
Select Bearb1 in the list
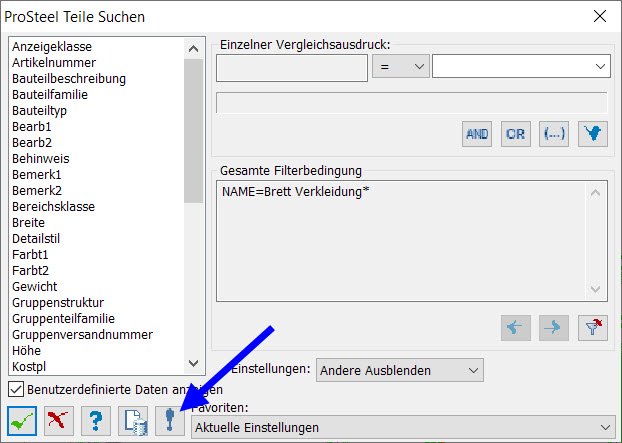31,127
